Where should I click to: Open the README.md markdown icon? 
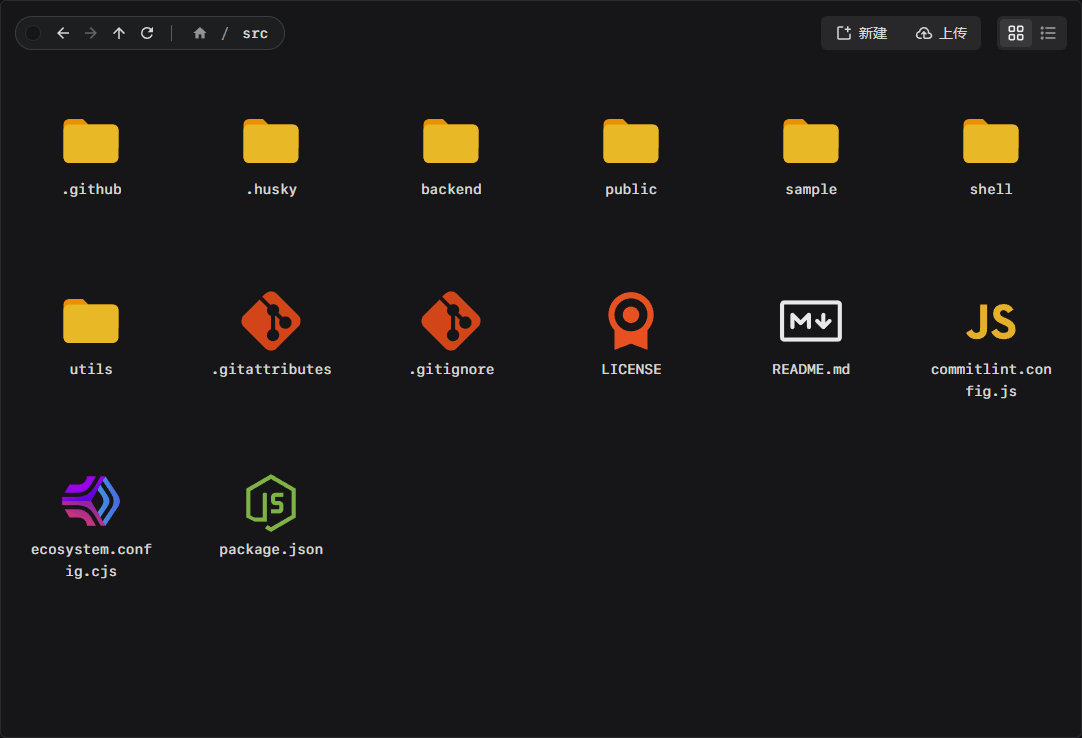(x=811, y=321)
